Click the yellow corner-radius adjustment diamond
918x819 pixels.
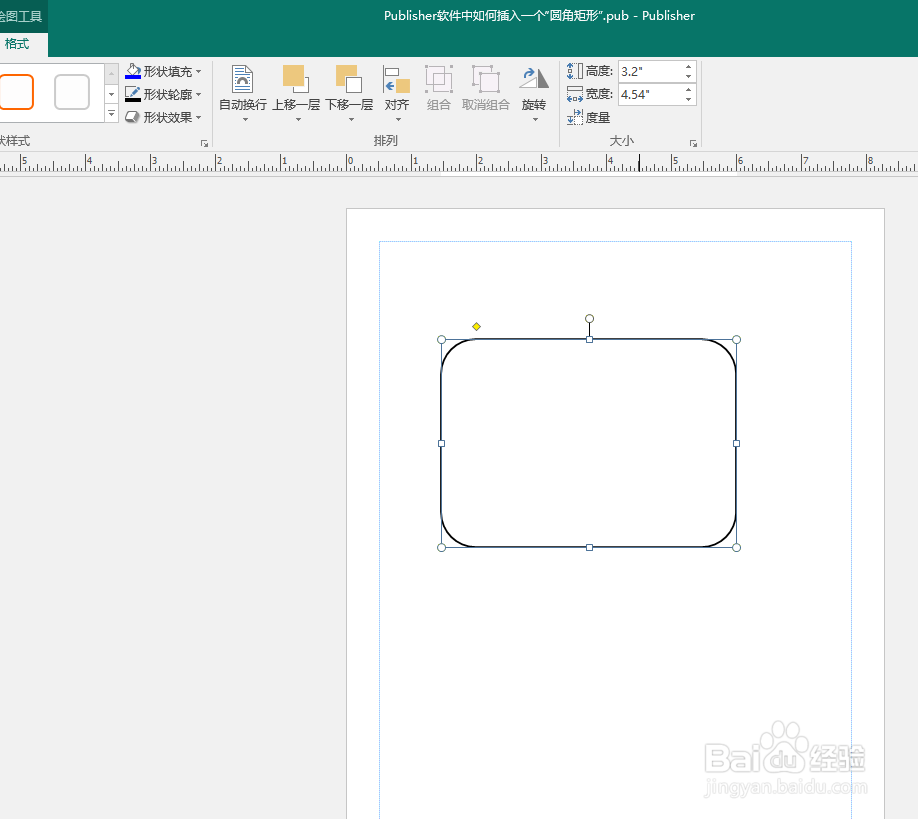coord(477,327)
